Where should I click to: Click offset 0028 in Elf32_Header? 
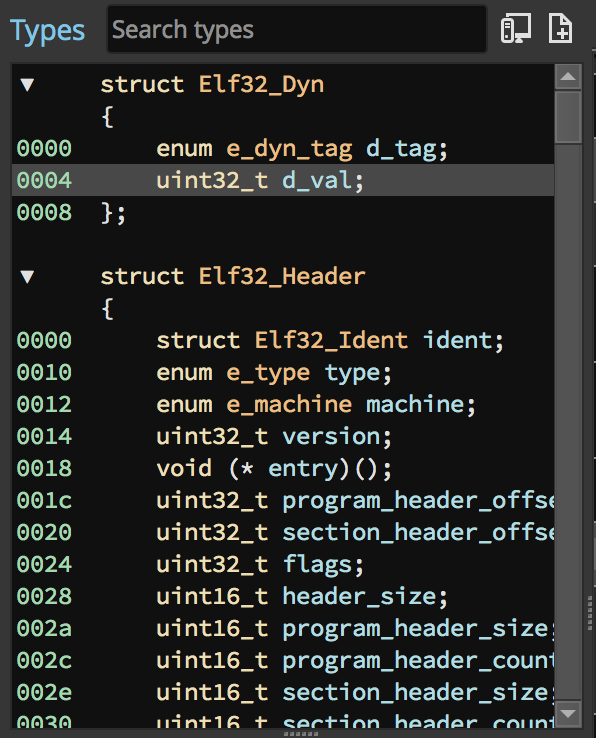point(44,597)
